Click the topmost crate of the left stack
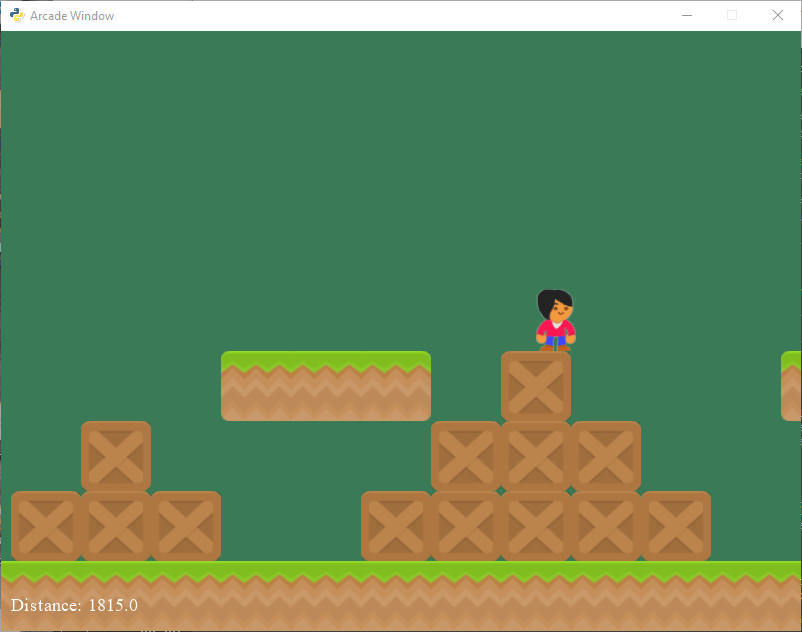The image size is (802, 632). (x=115, y=457)
